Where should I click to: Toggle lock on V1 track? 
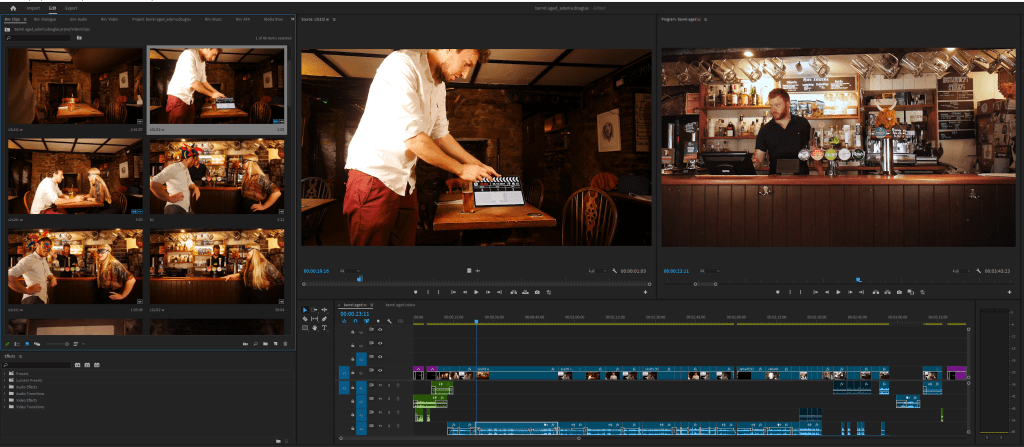tap(353, 372)
